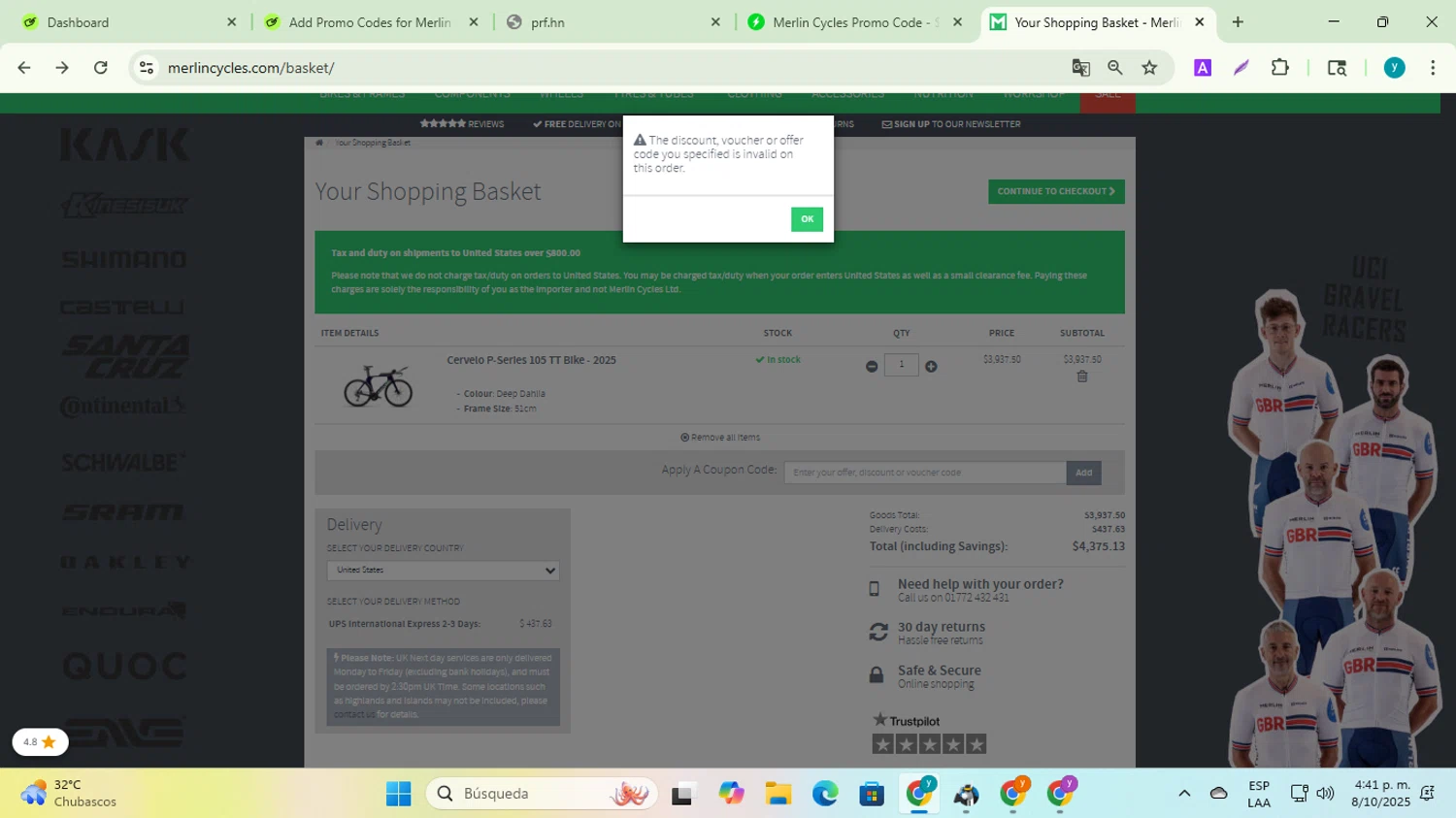Increase bike quantity with plus icon
Image resolution: width=1456 pixels, height=818 pixels.
point(931,366)
